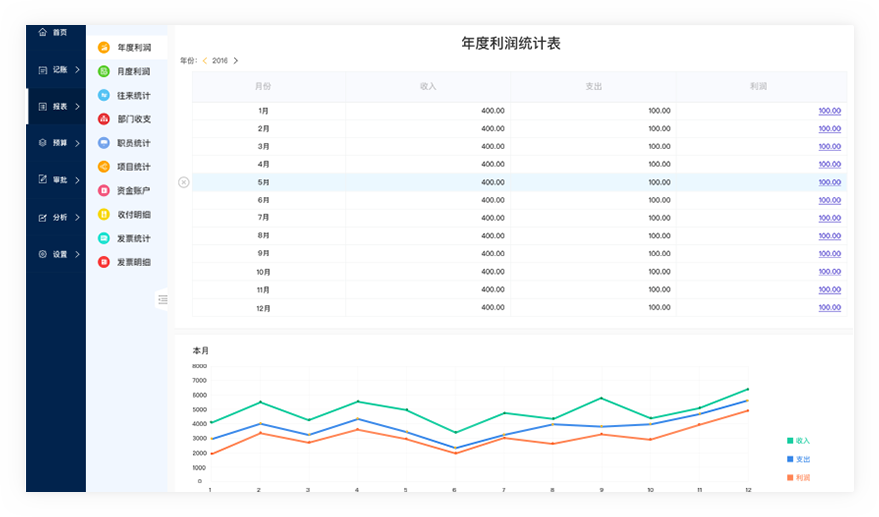Screen dimensions: 879x517
Task: Open 发票明细 via its red icon
Action: 104,262
